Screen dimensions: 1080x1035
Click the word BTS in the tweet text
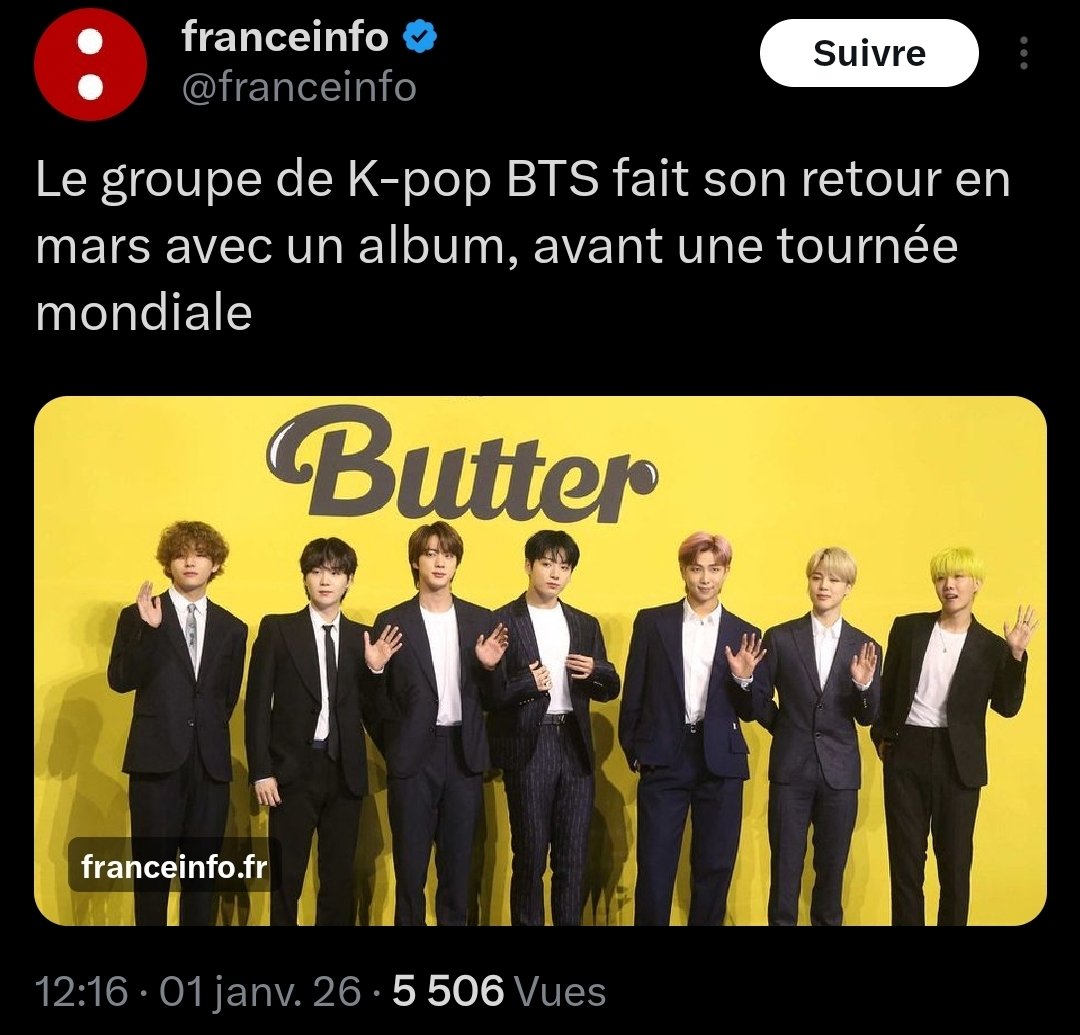click(x=553, y=179)
